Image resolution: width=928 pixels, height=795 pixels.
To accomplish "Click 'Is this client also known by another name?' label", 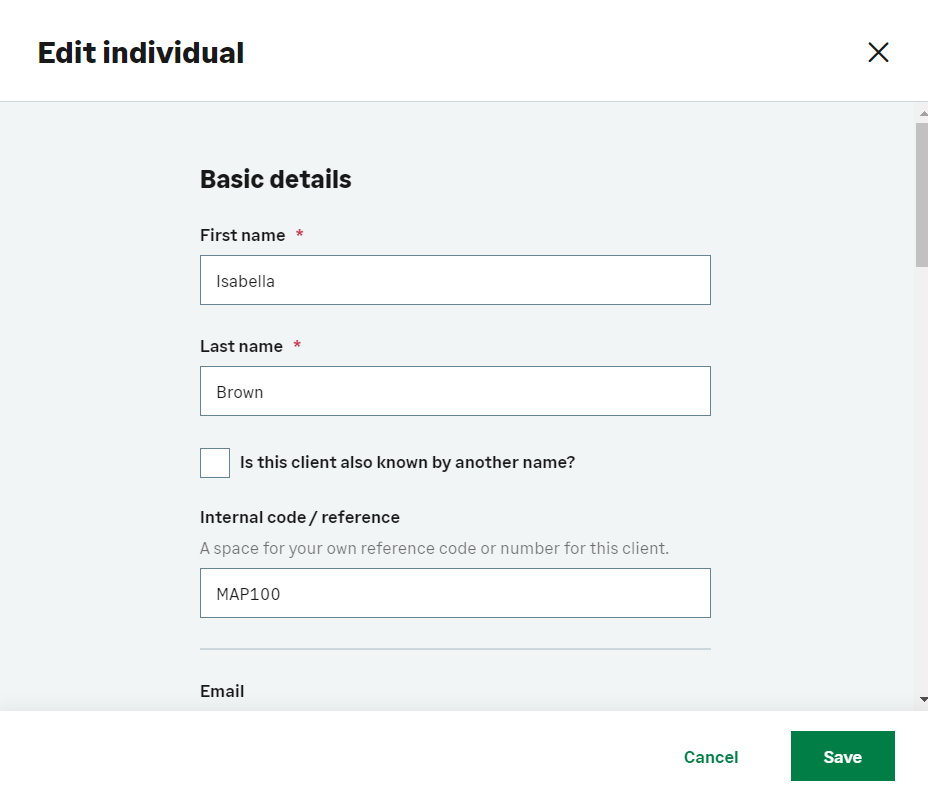I will pyautogui.click(x=407, y=463).
